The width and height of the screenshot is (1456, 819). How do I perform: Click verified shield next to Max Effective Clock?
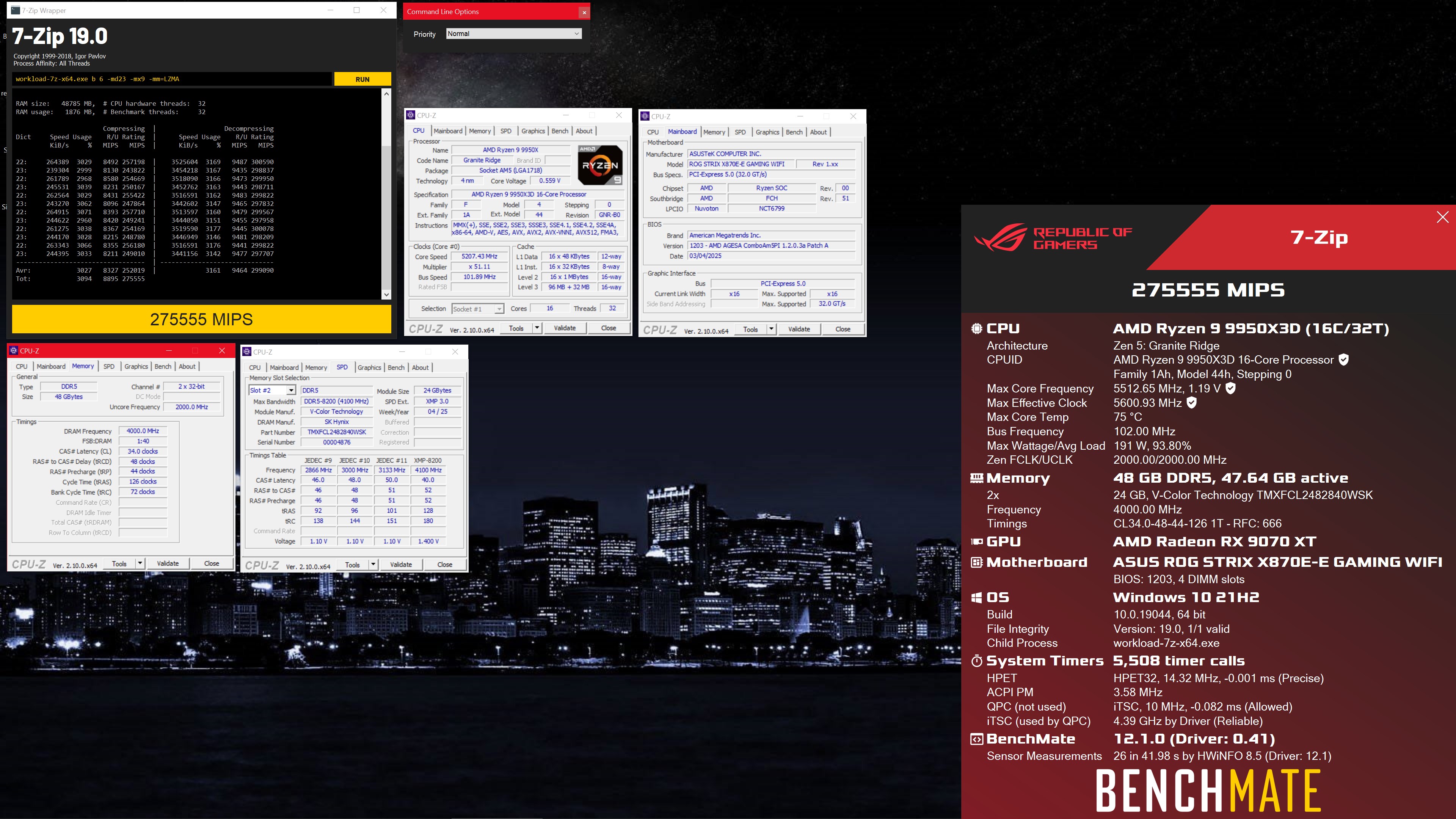pos(1191,402)
